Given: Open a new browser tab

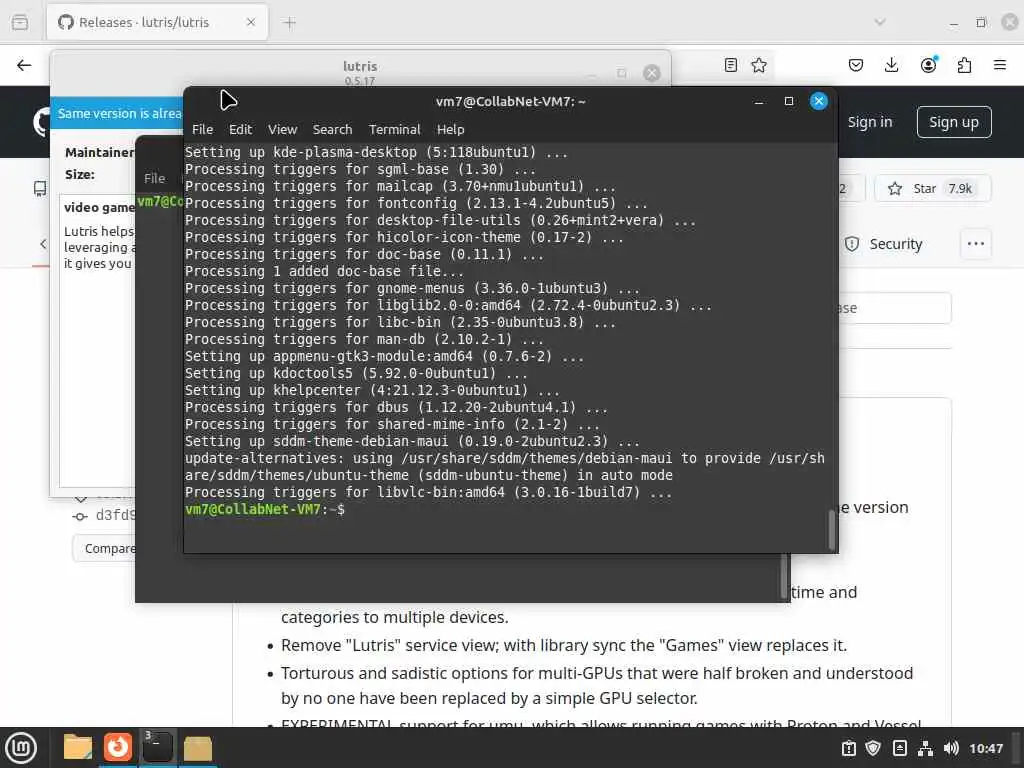Looking at the screenshot, I should coord(289,23).
